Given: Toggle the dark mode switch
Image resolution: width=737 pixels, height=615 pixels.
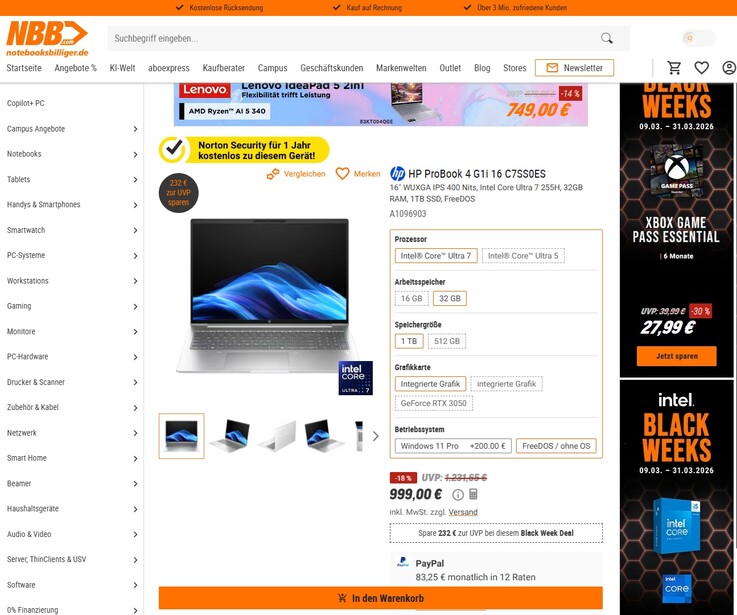Looking at the screenshot, I should 699,38.
